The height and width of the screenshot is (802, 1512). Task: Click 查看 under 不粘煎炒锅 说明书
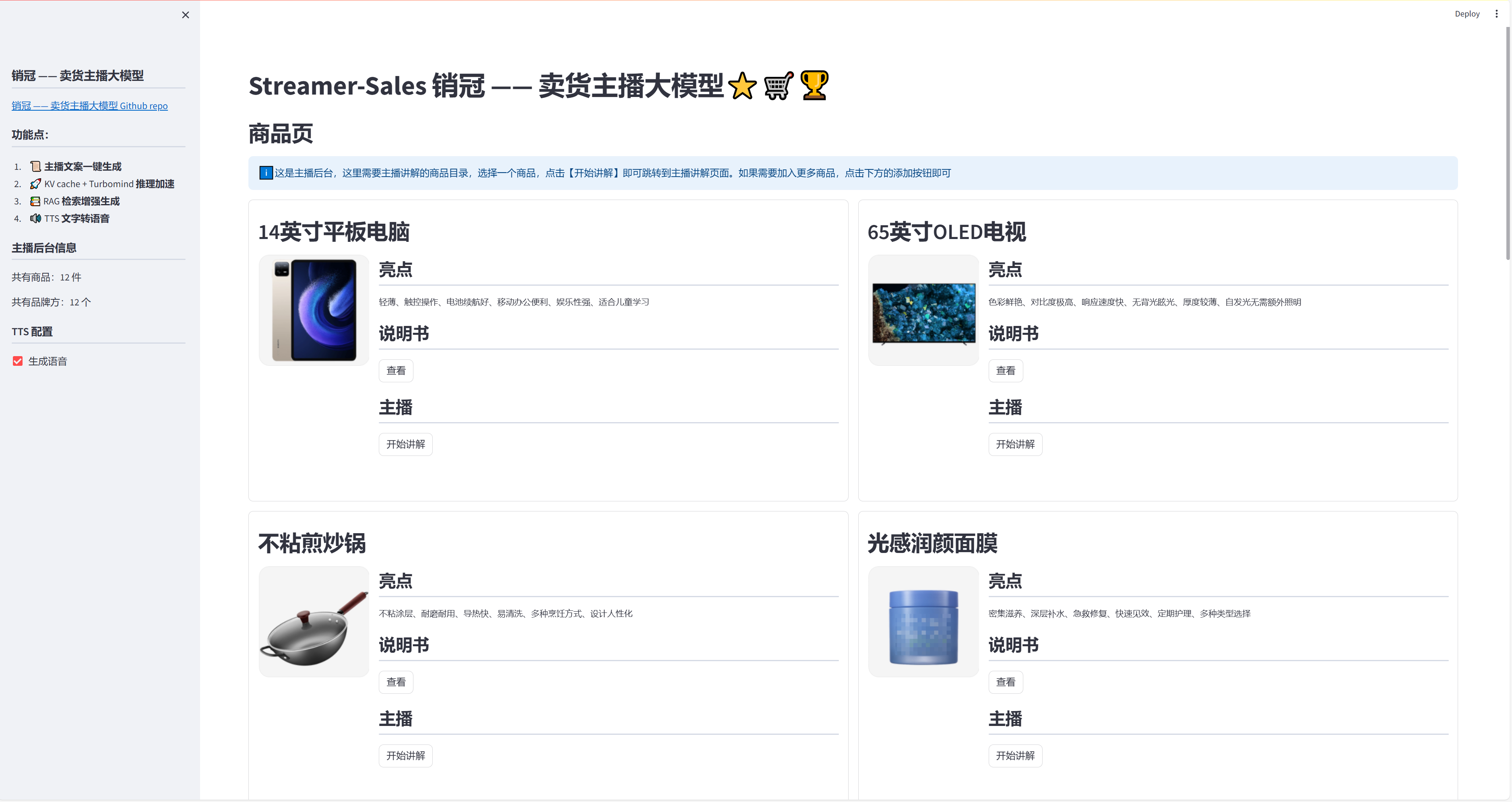click(x=396, y=682)
